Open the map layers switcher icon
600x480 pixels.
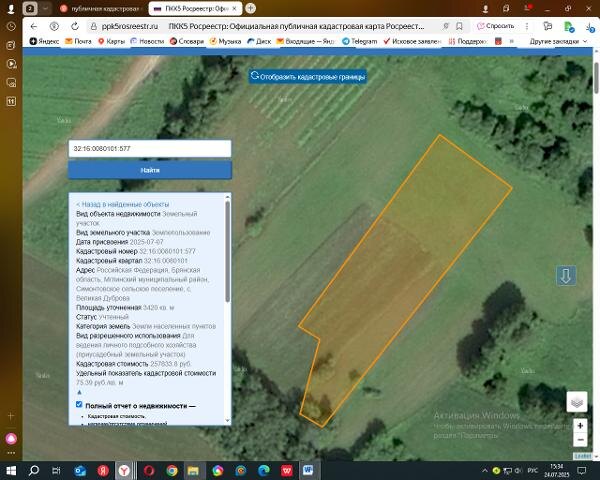tap(577, 402)
